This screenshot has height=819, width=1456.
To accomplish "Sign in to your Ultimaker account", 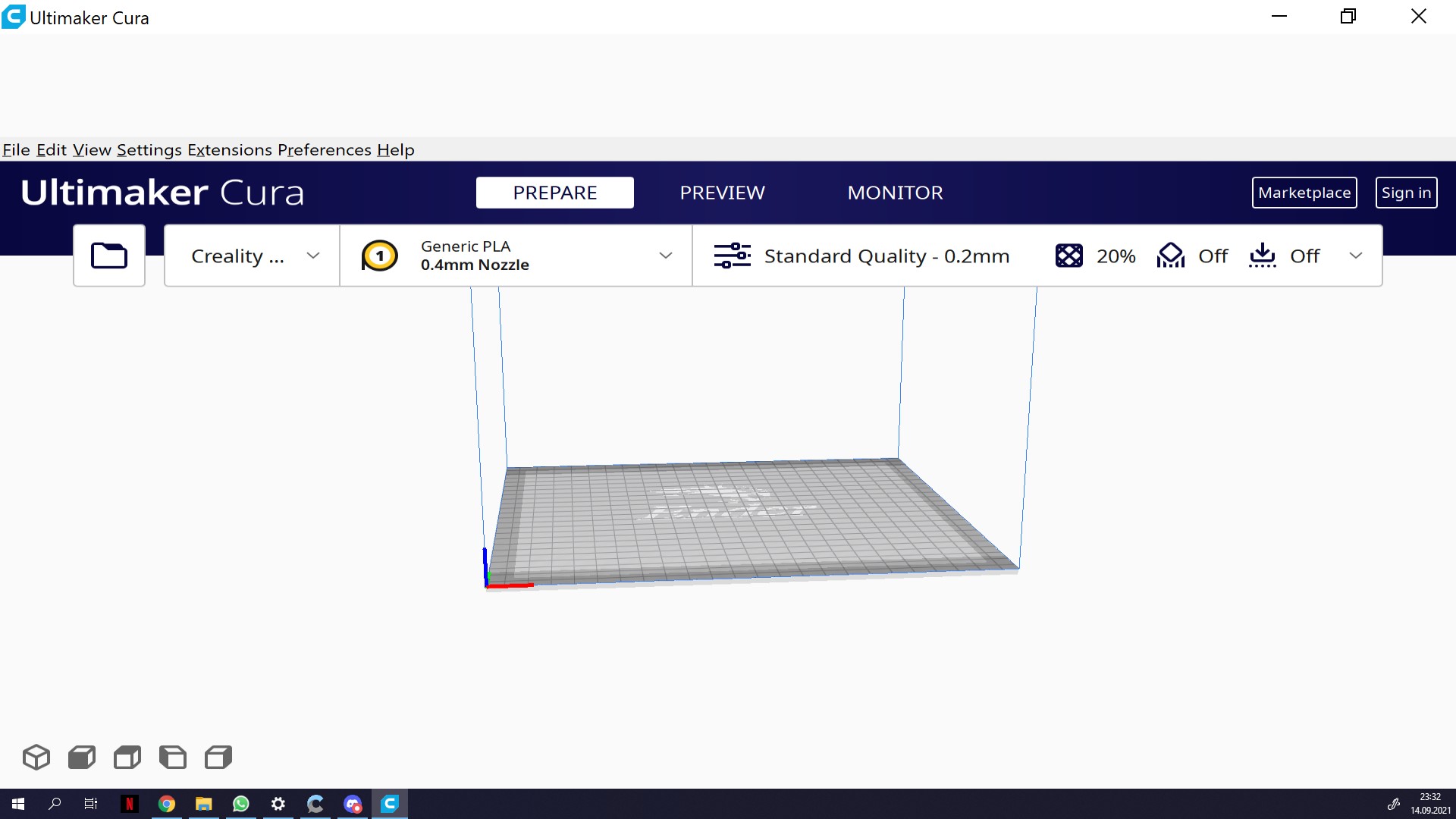I will [x=1406, y=193].
